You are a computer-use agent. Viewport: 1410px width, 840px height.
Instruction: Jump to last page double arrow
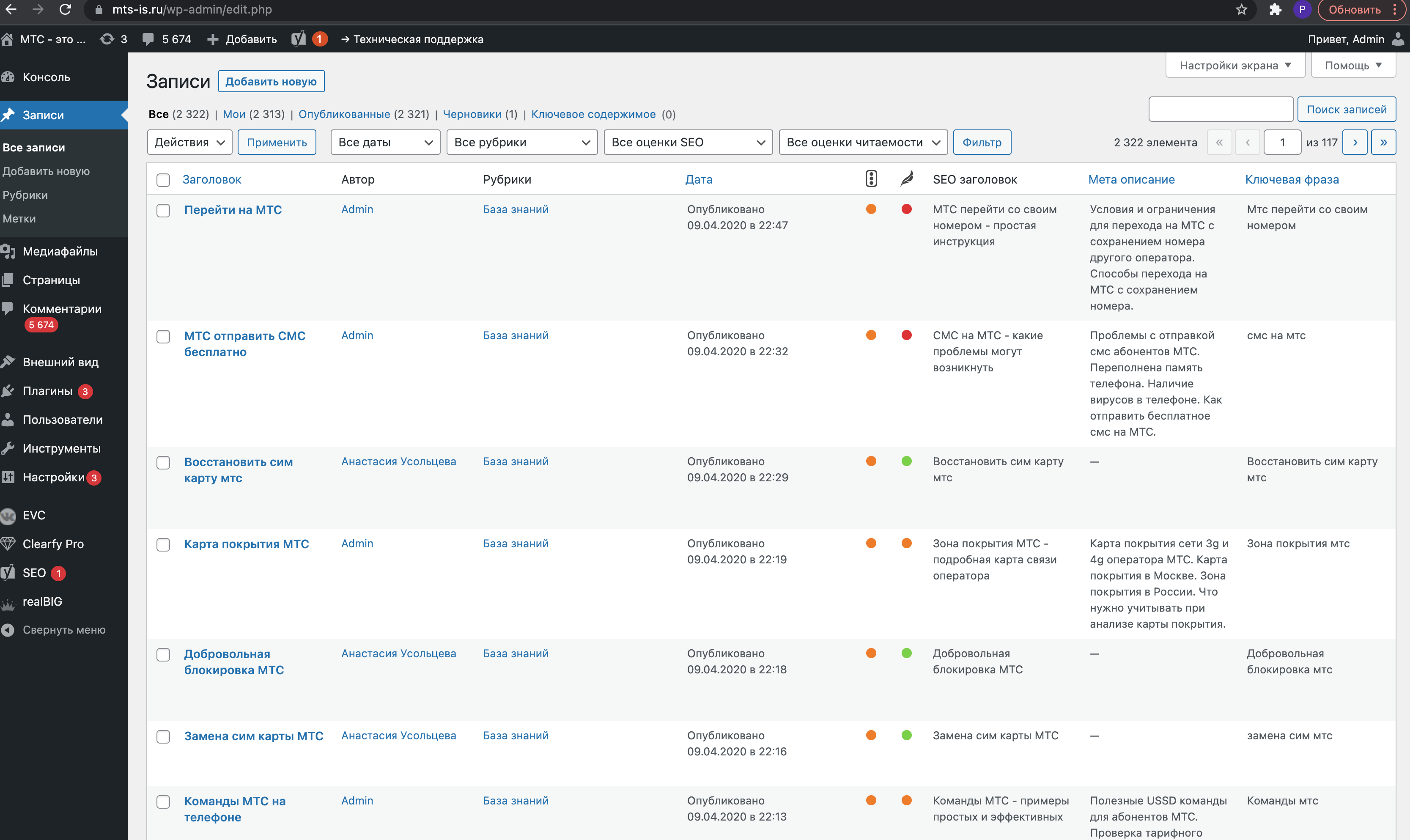click(1383, 142)
